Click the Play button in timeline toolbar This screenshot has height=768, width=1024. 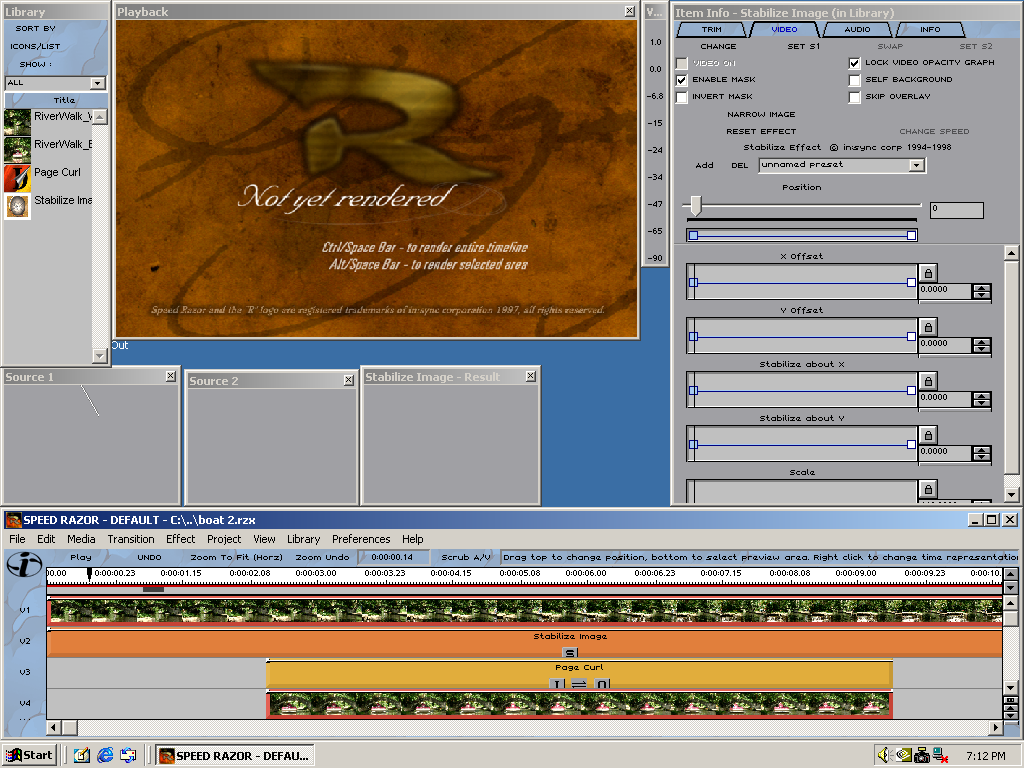point(81,557)
